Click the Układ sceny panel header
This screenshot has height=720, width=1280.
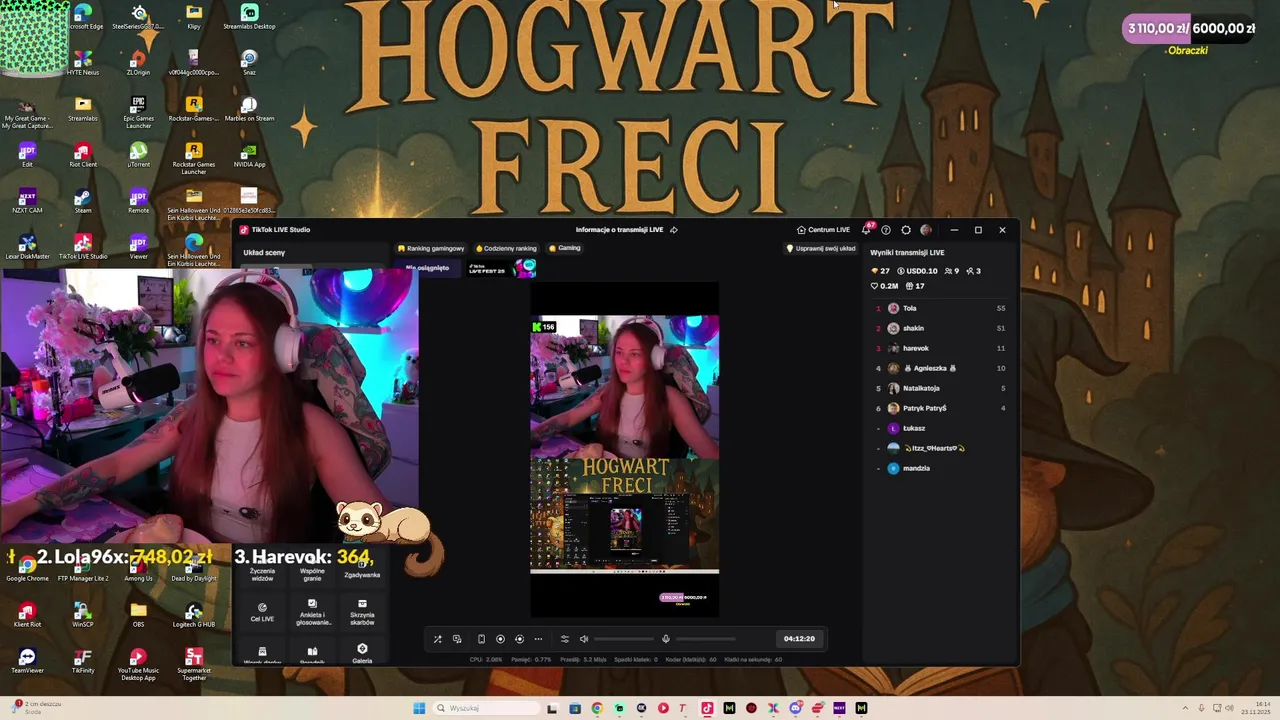tap(264, 253)
